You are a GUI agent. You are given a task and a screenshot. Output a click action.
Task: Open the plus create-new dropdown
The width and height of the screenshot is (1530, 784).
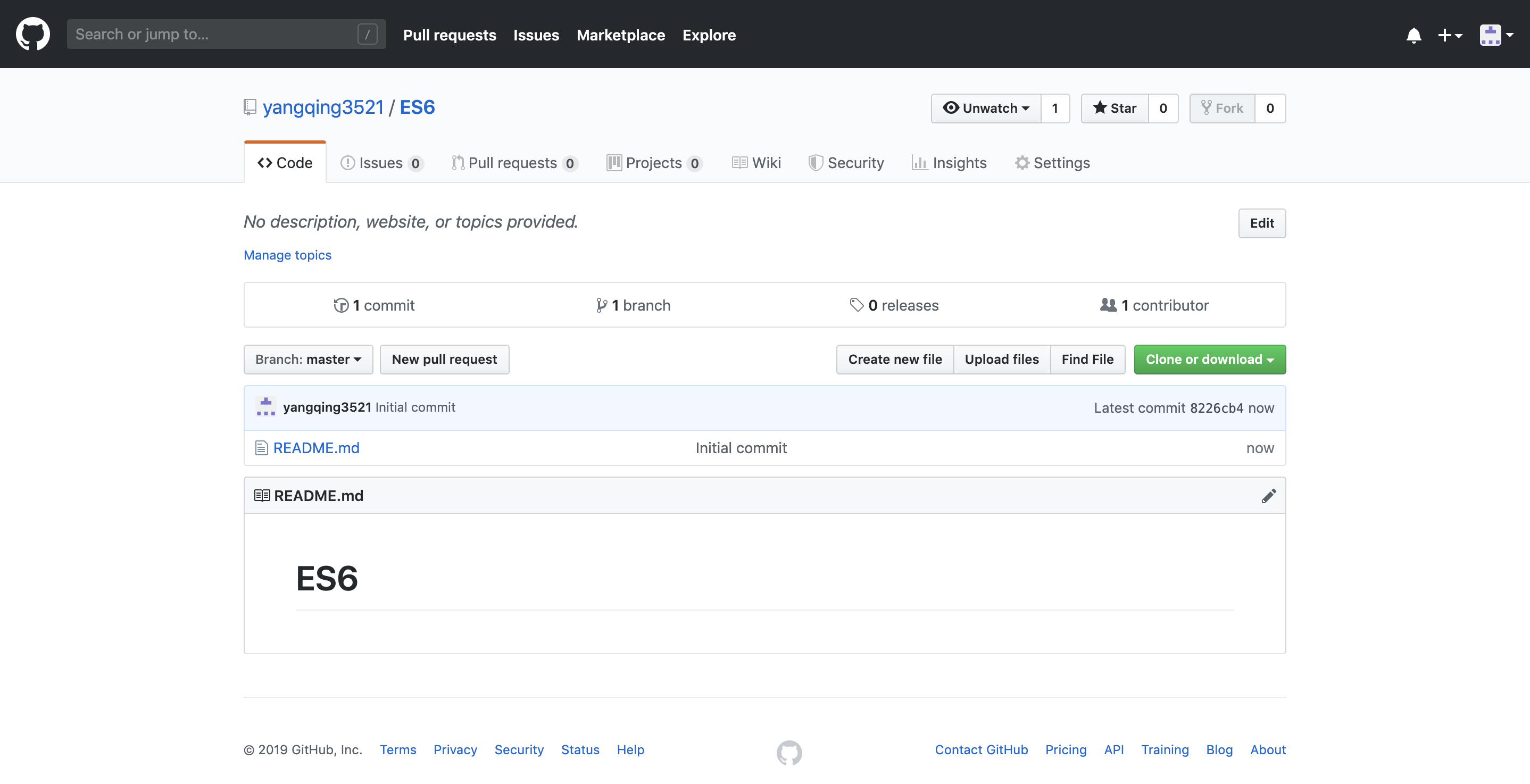(x=1450, y=35)
